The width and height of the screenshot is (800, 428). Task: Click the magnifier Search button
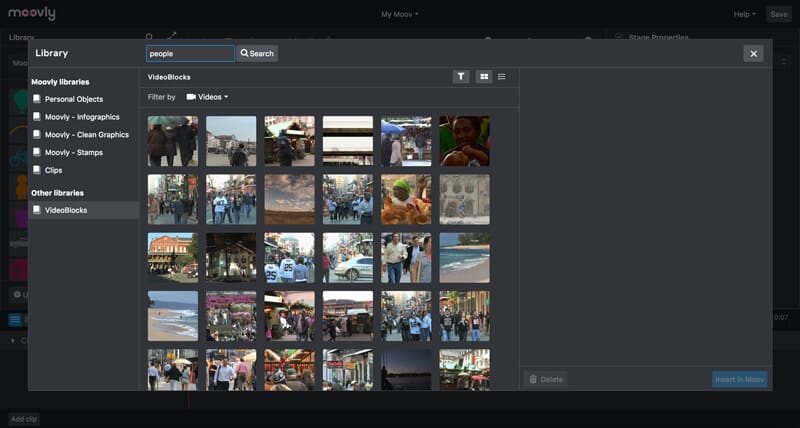point(257,53)
